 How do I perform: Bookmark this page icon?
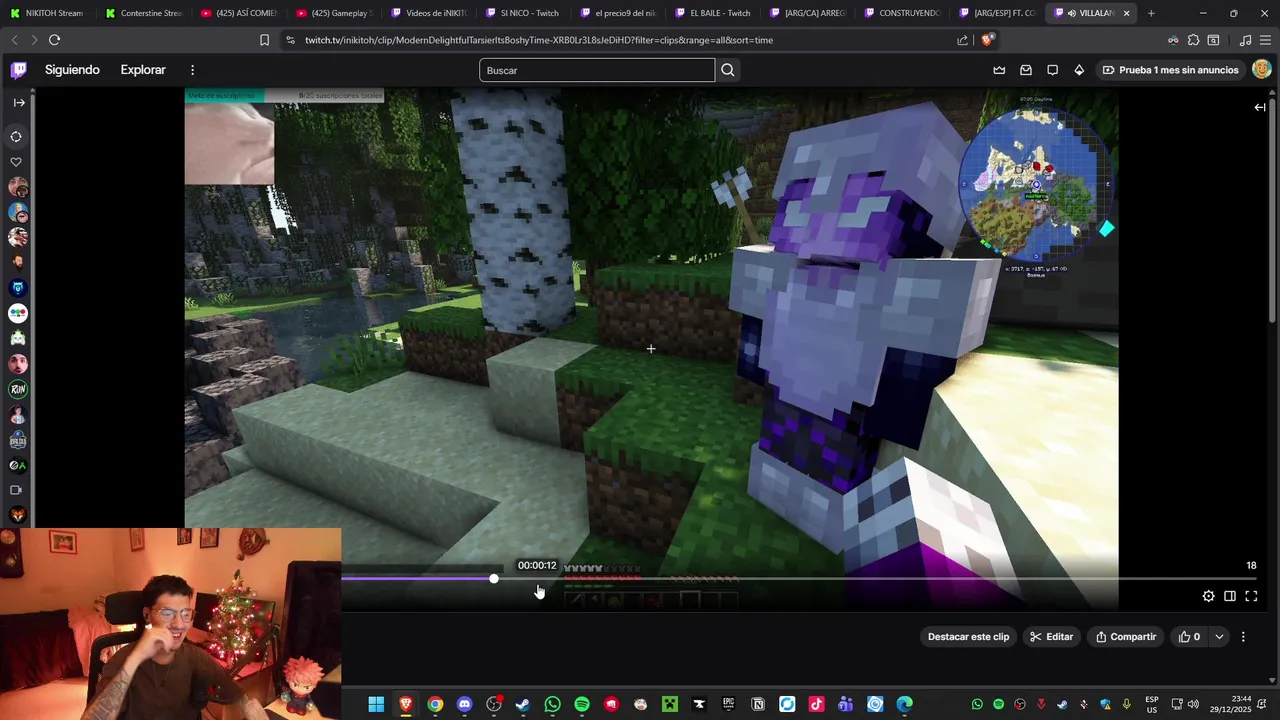point(264,40)
